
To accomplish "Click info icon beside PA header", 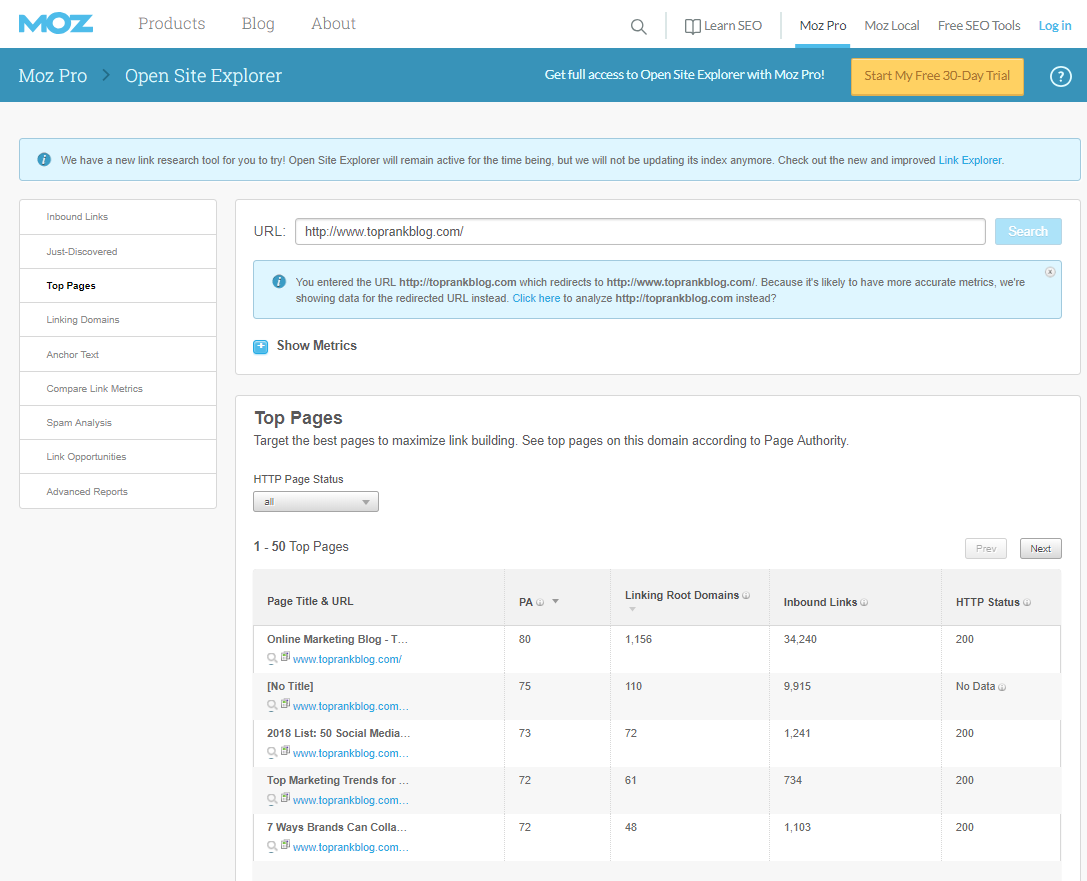I will (x=540, y=602).
